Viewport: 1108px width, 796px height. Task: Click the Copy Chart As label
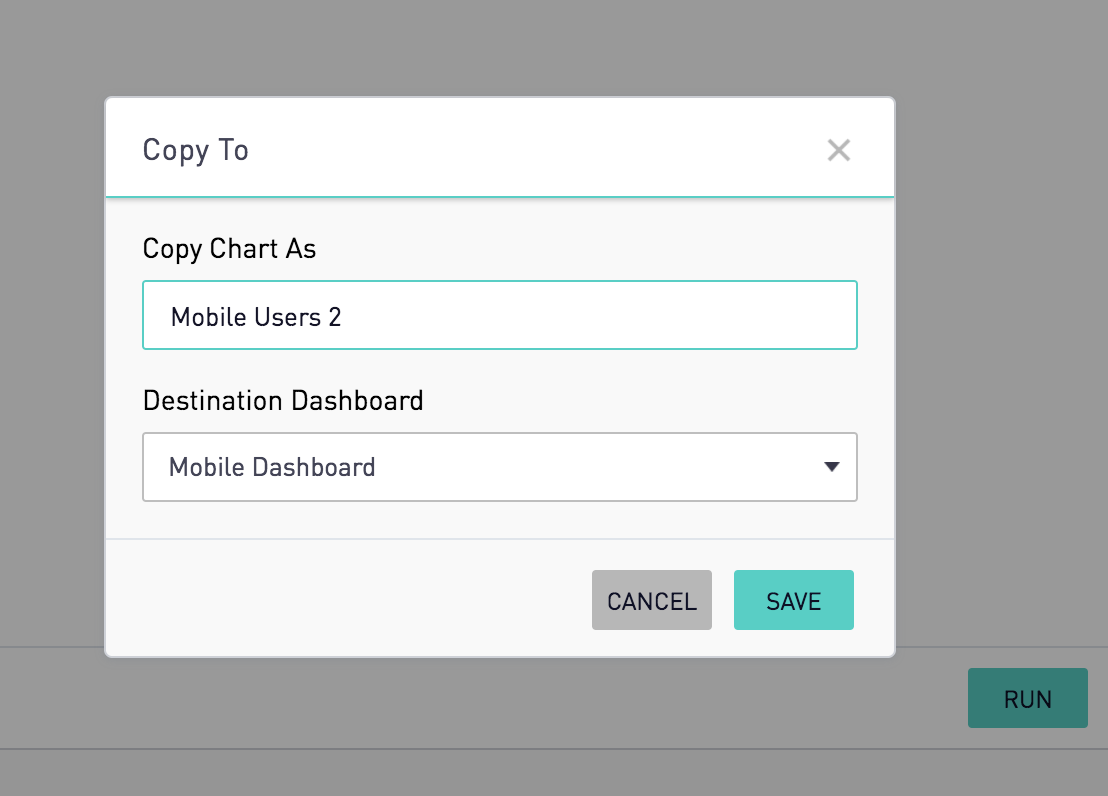point(229,249)
